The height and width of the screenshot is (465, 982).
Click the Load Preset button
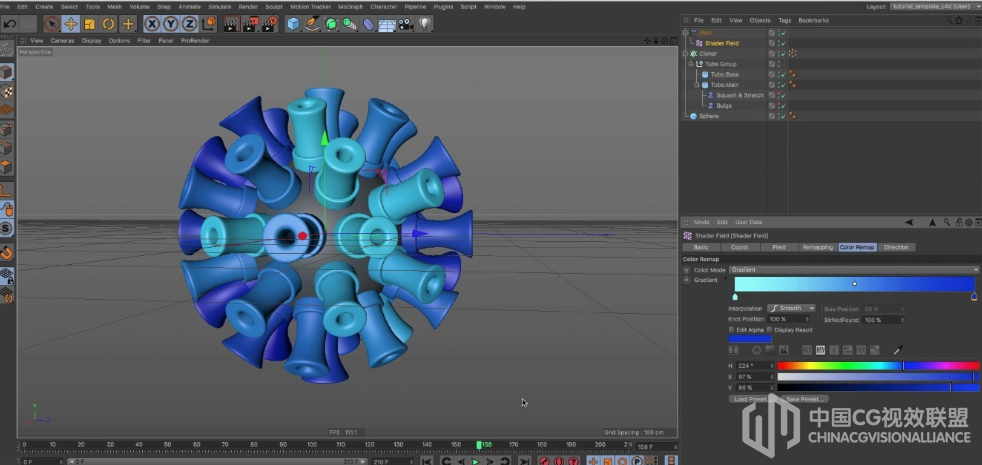coord(750,399)
